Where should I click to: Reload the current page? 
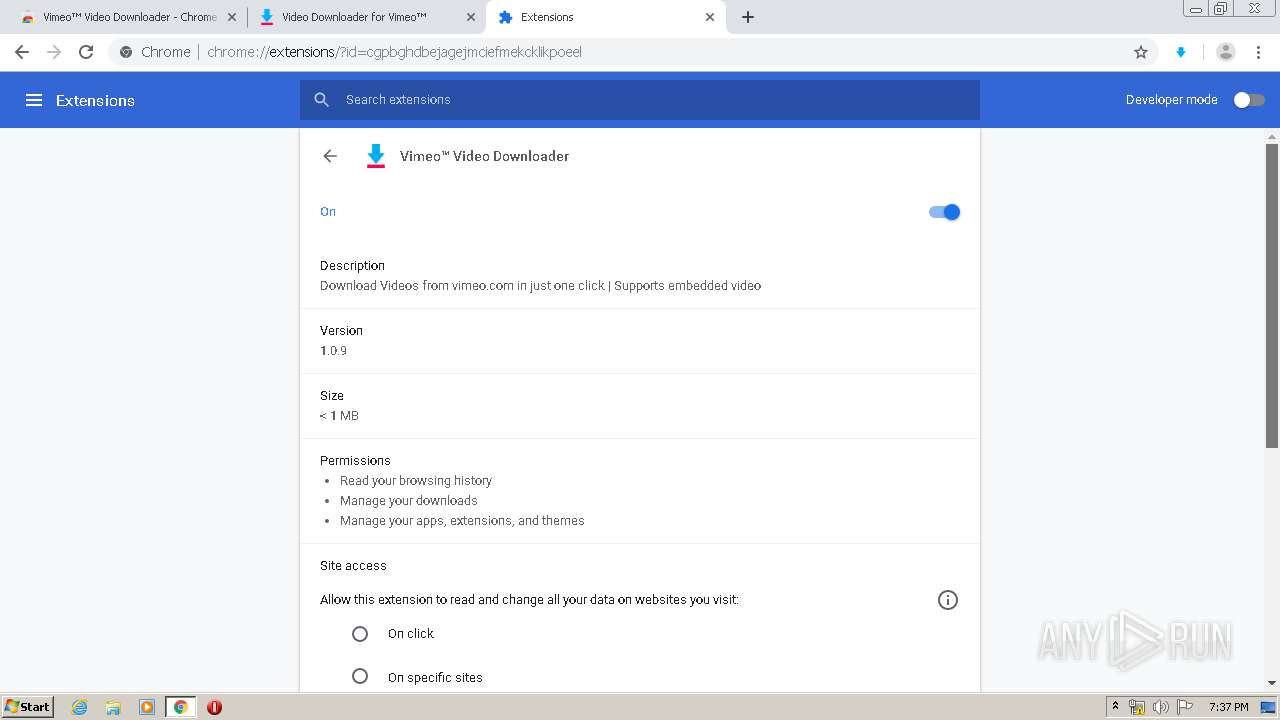point(86,52)
